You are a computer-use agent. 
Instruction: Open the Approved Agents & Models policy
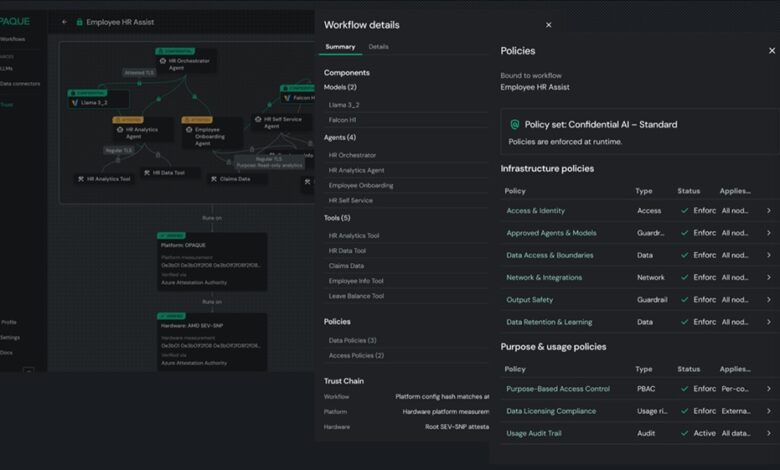tap(551, 233)
